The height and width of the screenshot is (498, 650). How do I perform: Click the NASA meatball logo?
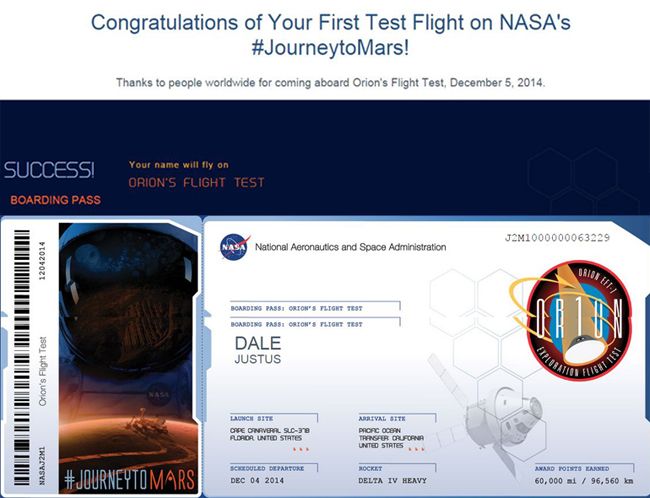(x=235, y=247)
